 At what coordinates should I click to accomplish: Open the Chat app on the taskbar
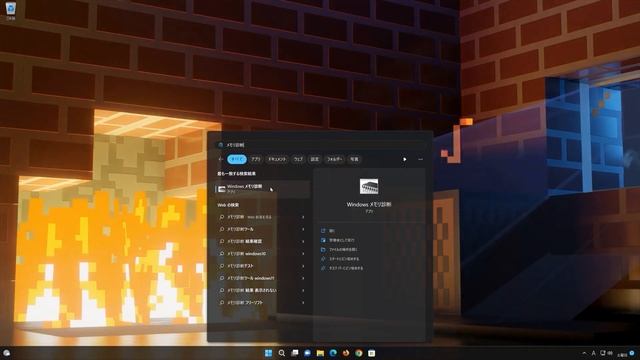click(307, 353)
